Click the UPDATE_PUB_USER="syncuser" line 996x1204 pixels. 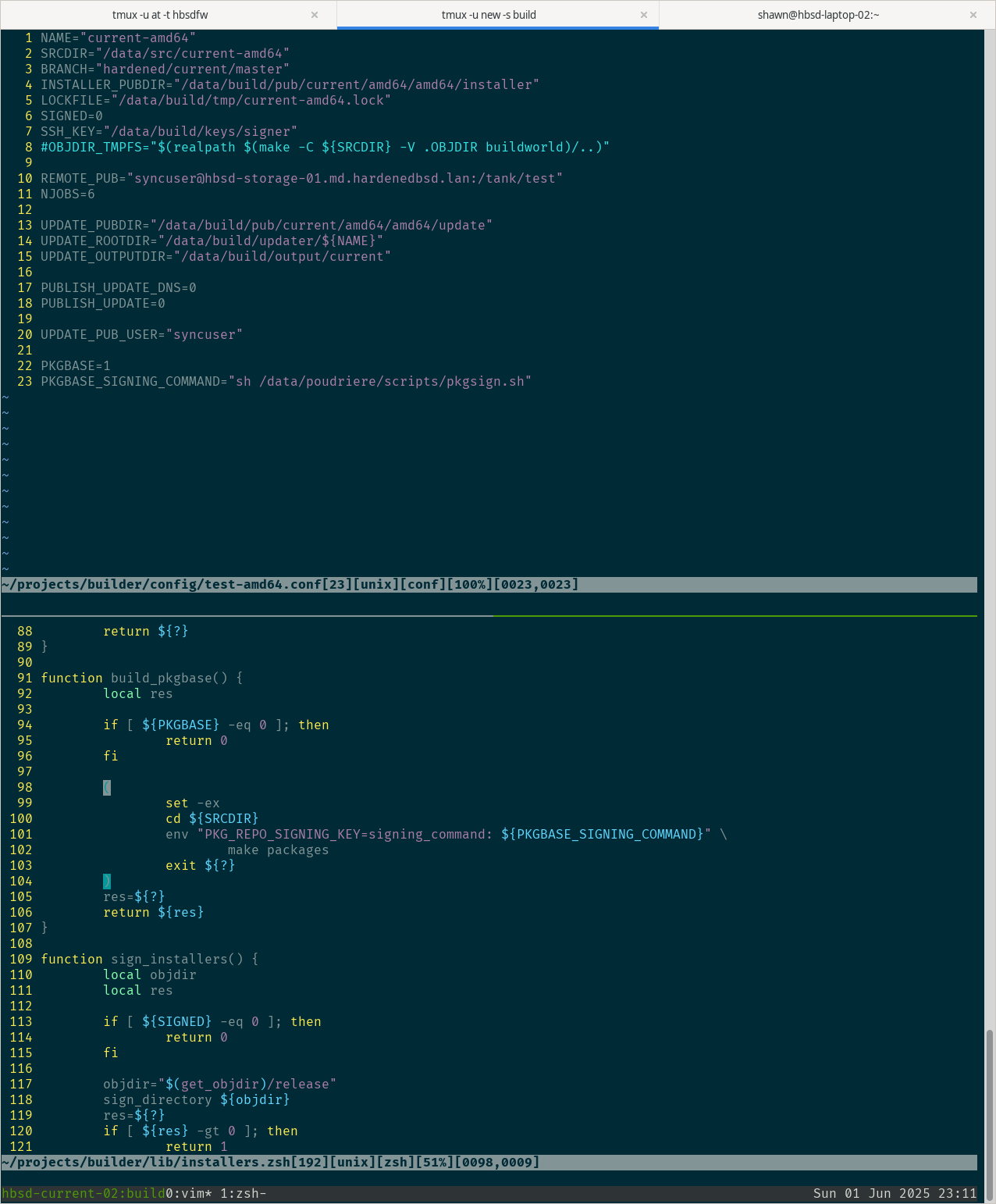point(141,334)
